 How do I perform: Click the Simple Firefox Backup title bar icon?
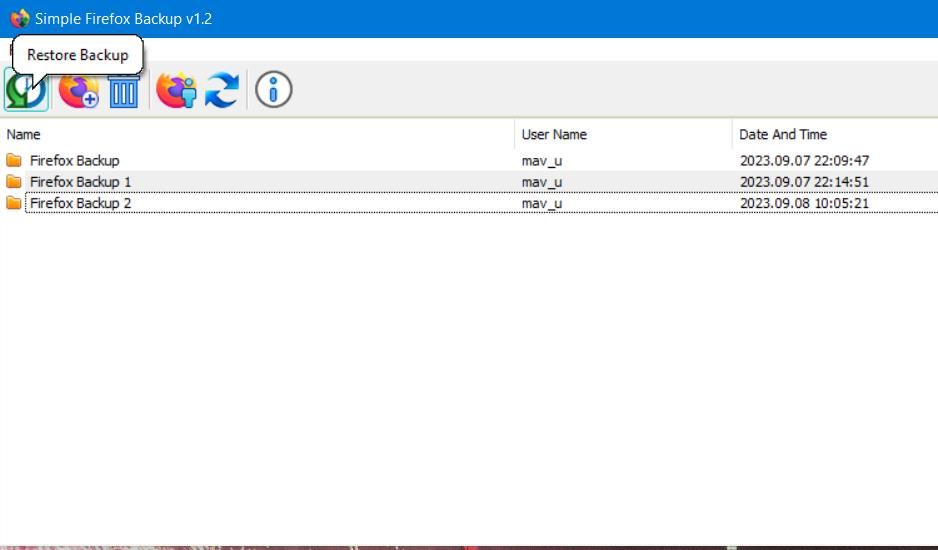click(19, 19)
